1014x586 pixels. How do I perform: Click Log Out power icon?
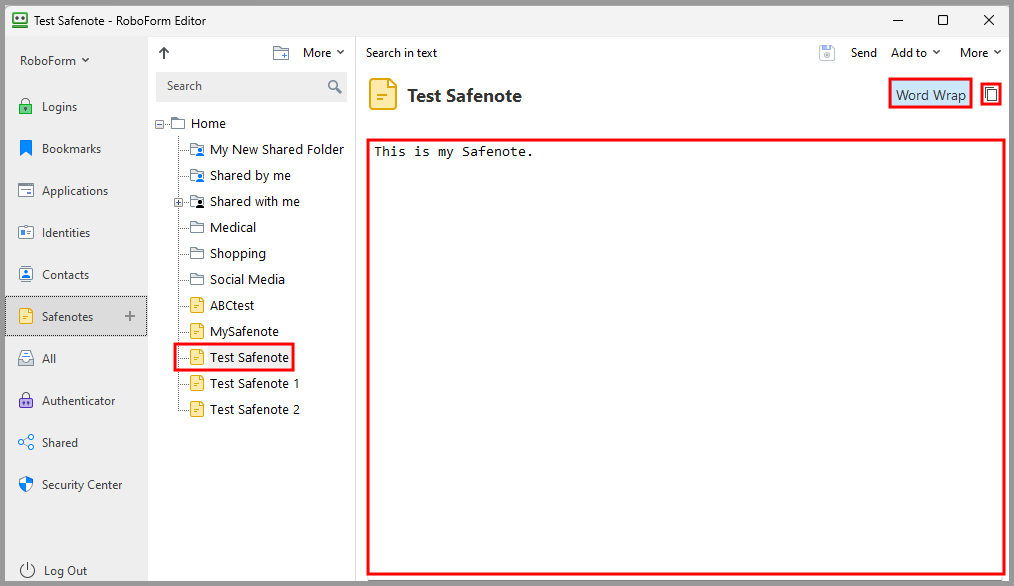[27, 570]
